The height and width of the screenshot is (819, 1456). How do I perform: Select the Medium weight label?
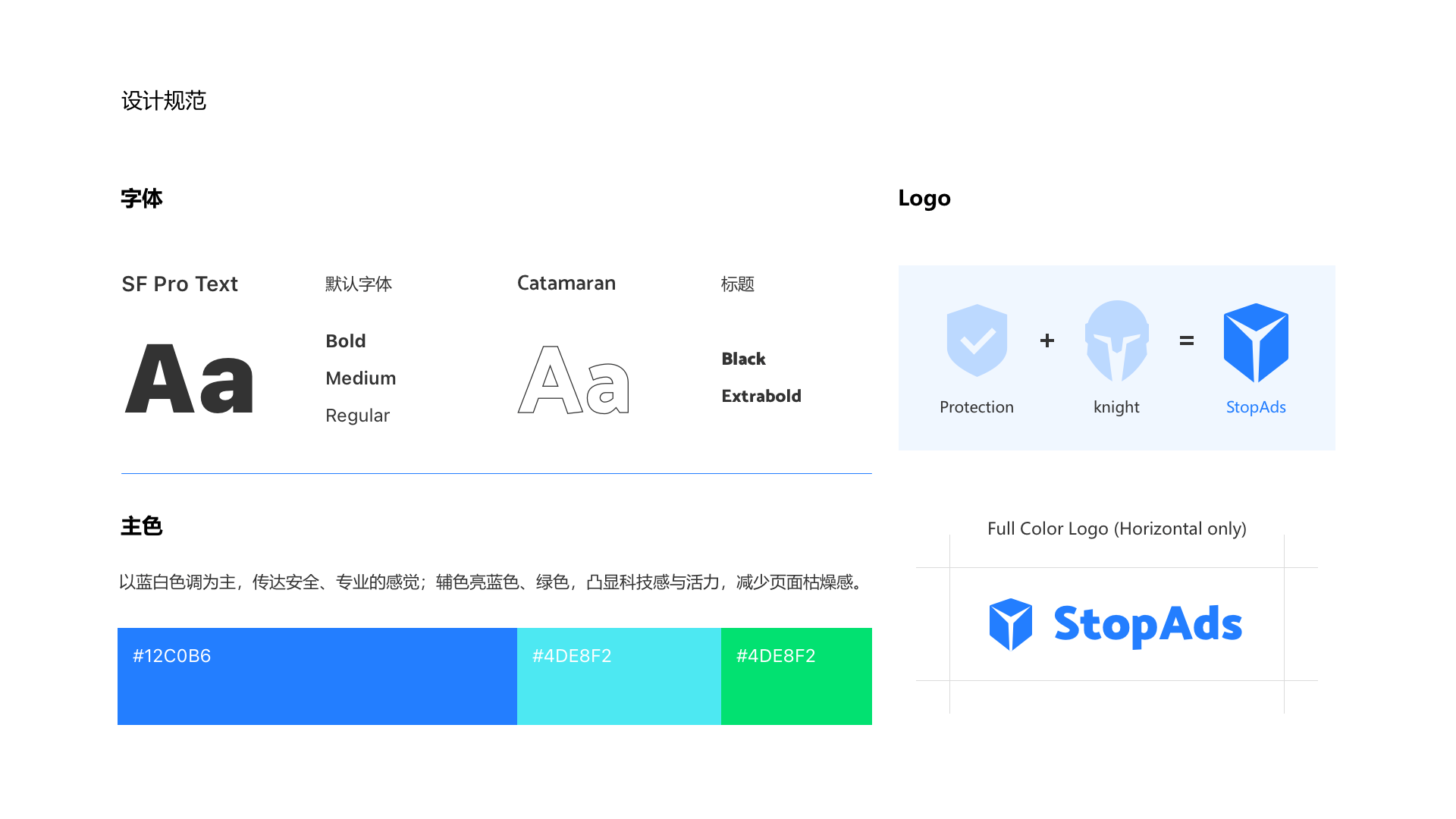(361, 378)
